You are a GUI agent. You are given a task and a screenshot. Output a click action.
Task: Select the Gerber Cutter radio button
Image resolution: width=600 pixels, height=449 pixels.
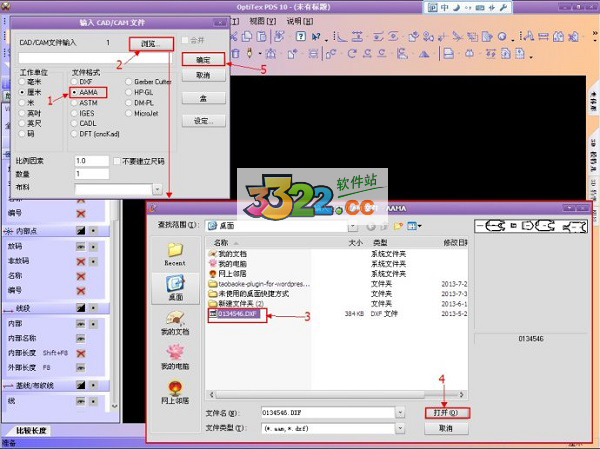128,82
